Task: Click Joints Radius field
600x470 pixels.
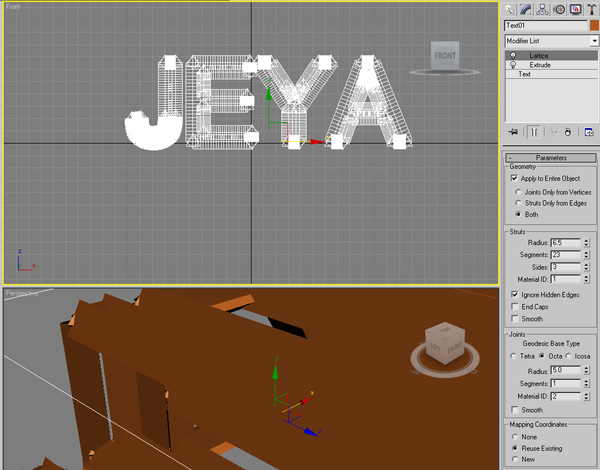Action: tap(566, 370)
